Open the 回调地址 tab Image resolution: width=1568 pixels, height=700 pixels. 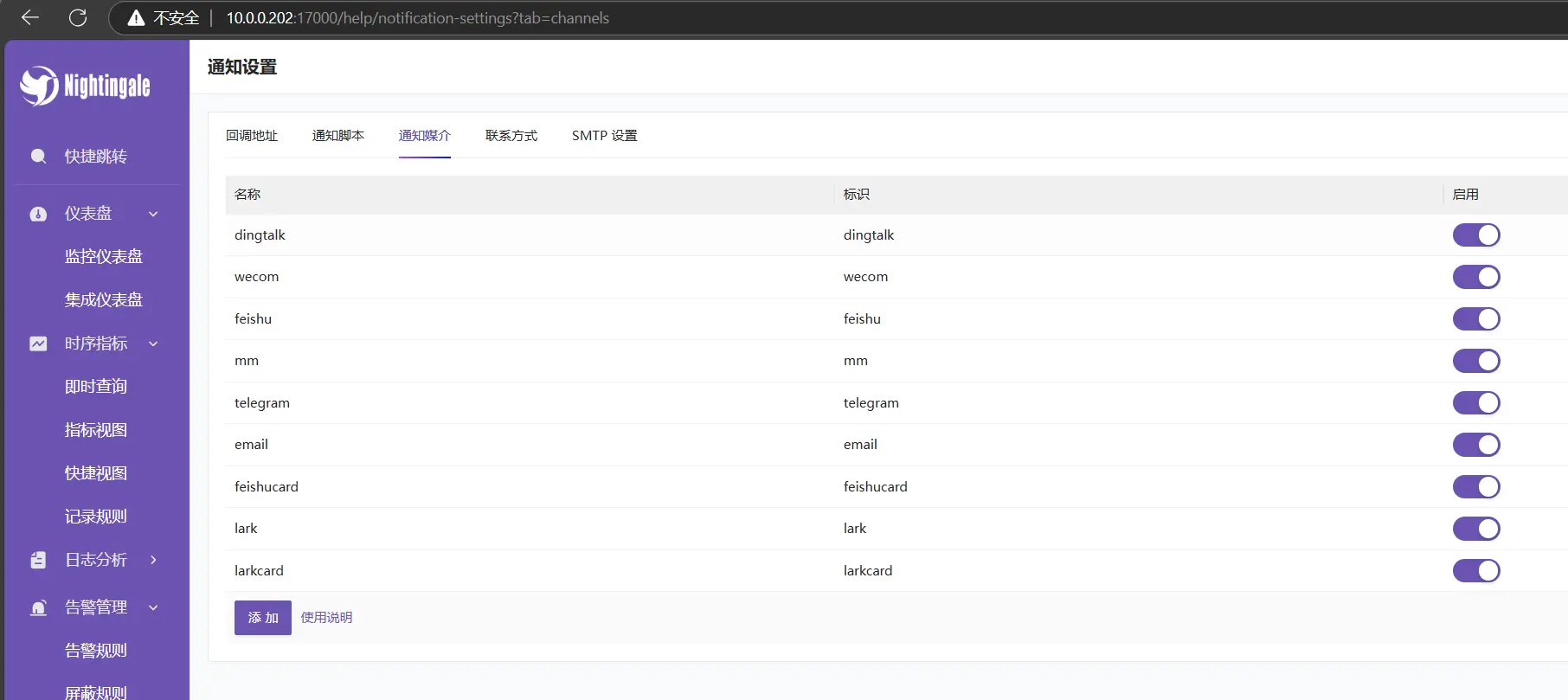coord(252,136)
